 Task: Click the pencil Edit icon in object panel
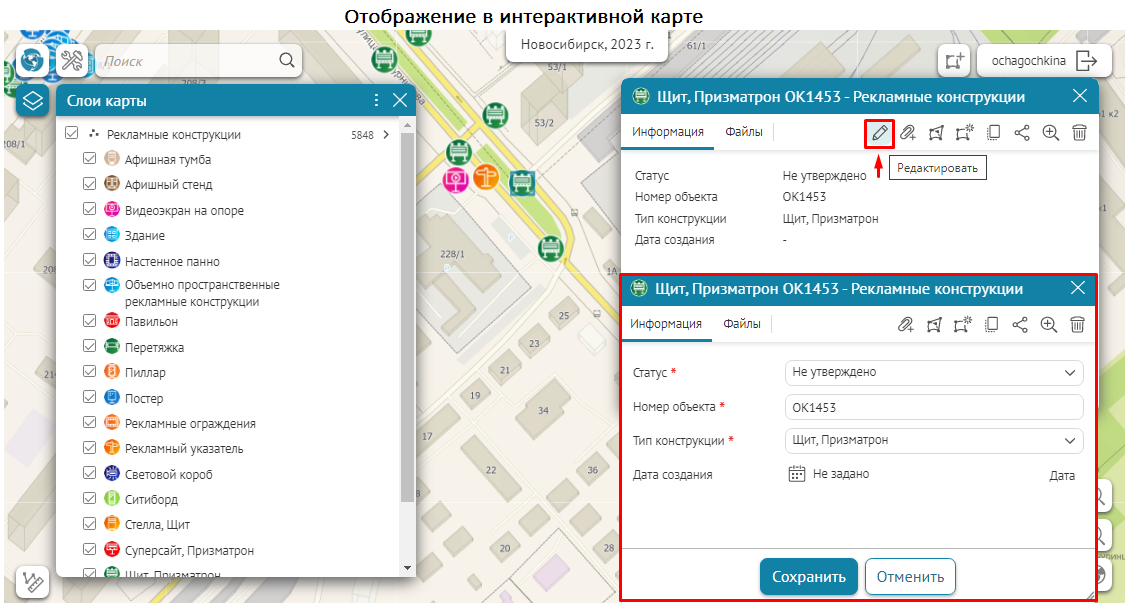pyautogui.click(x=879, y=133)
